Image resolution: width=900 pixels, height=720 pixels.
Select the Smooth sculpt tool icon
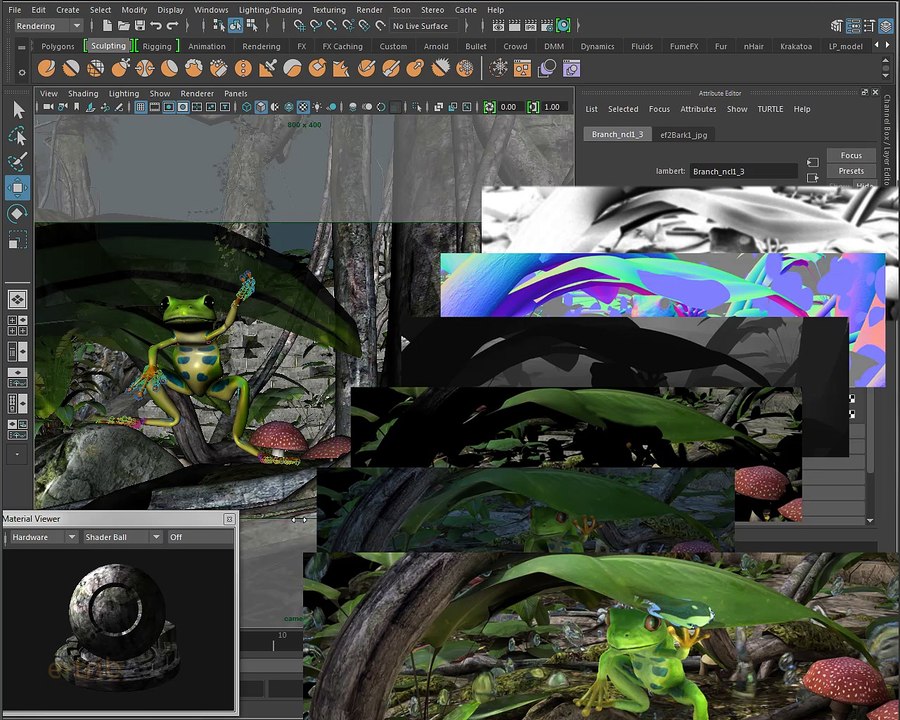[71, 68]
